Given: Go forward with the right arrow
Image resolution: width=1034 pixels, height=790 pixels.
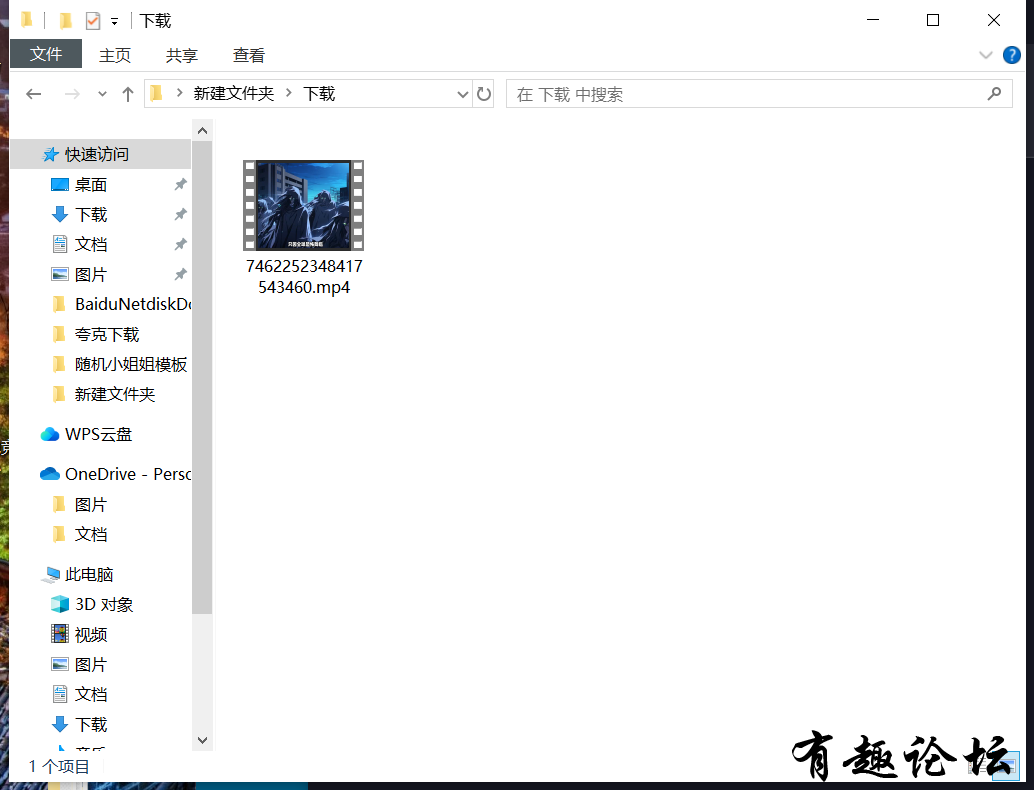Looking at the screenshot, I should point(72,94).
